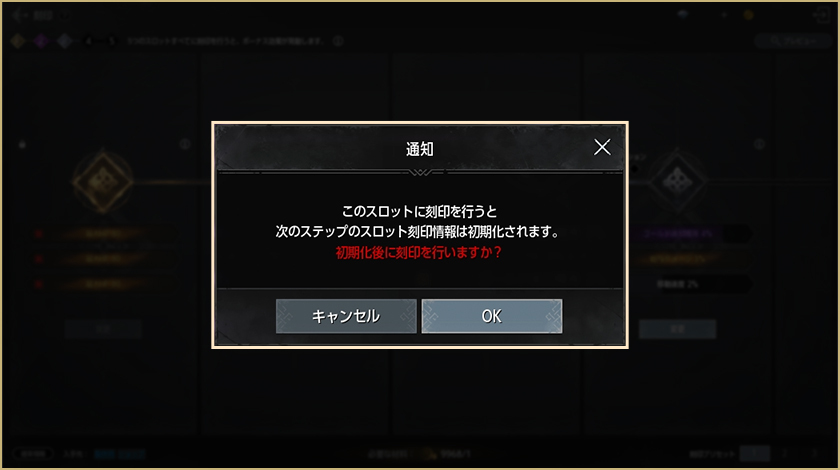The height and width of the screenshot is (470, 840).
Task: Click the gold coin currency icon in the header
Action: (x=748, y=15)
